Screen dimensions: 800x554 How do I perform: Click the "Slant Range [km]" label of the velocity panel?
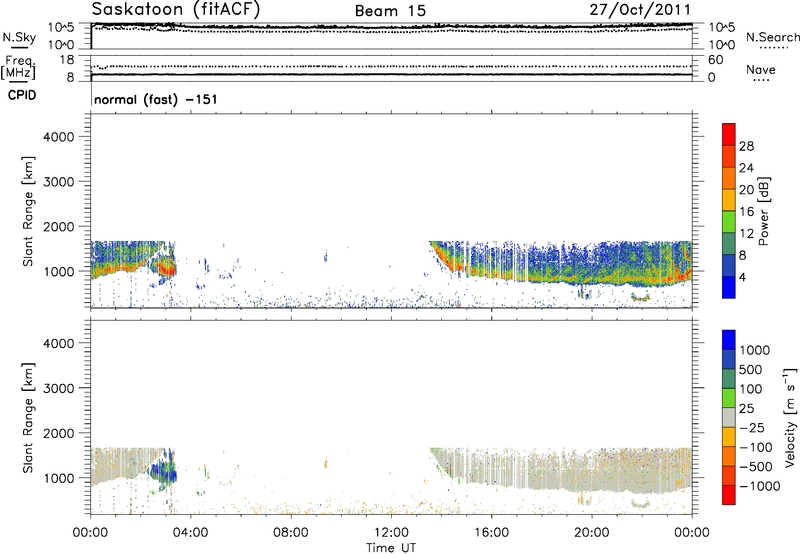28,418
